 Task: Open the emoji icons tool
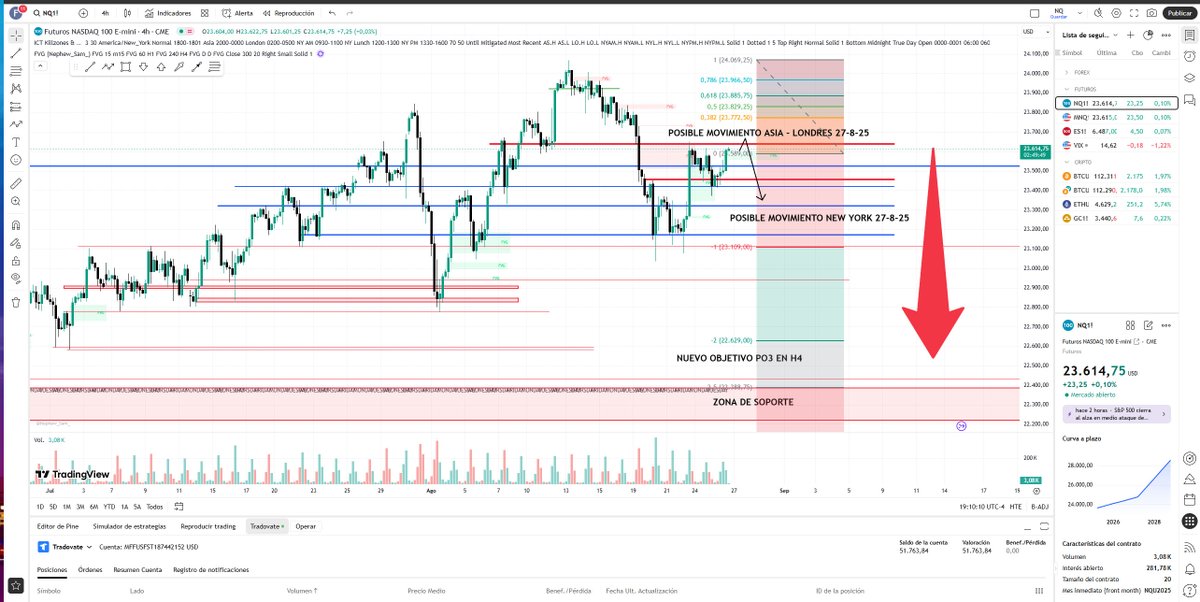coord(16,160)
